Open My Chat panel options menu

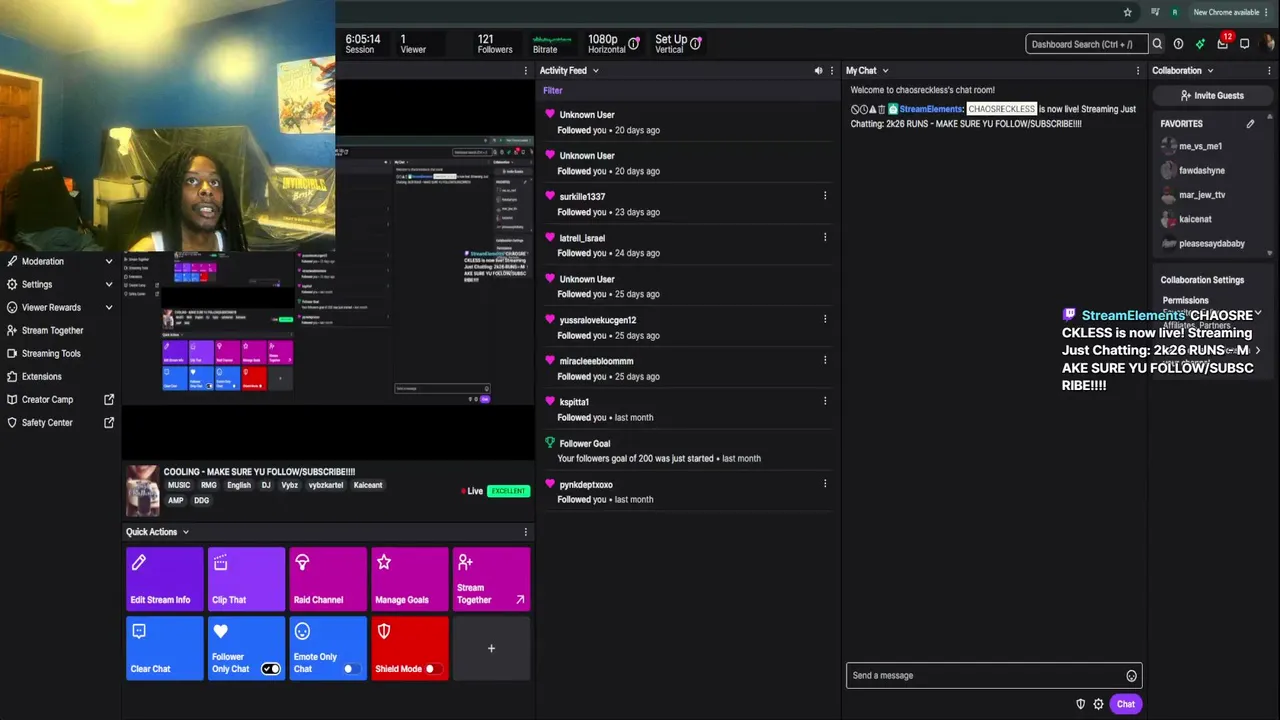click(x=1137, y=71)
